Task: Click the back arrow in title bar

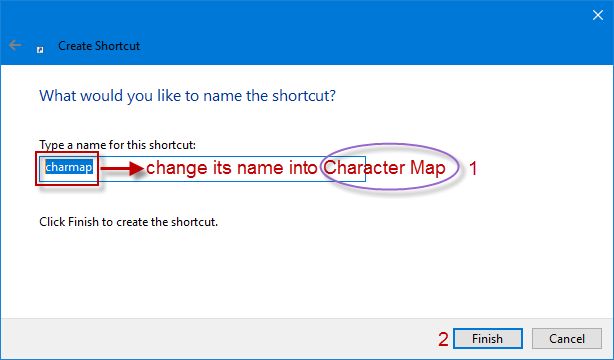Action: tap(15, 45)
